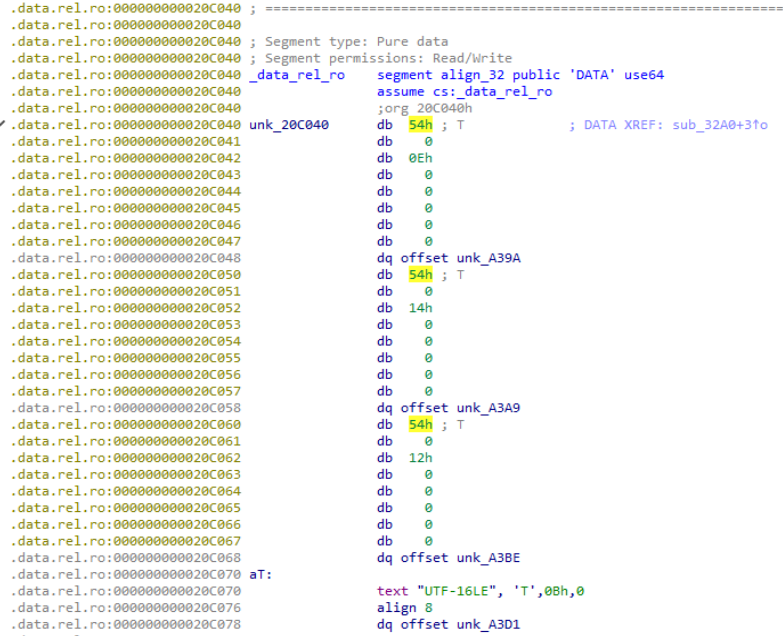The width and height of the screenshot is (783, 636).
Task: Click the arrow marker left of unk_20C040 line
Action: tap(6, 125)
